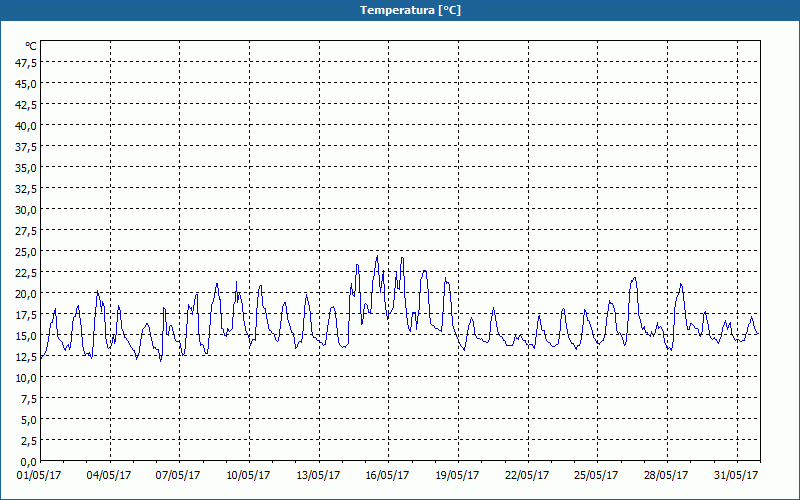This screenshot has height=500, width=800.
Task: Click the 22/05/17 date label
Action: tap(527, 476)
